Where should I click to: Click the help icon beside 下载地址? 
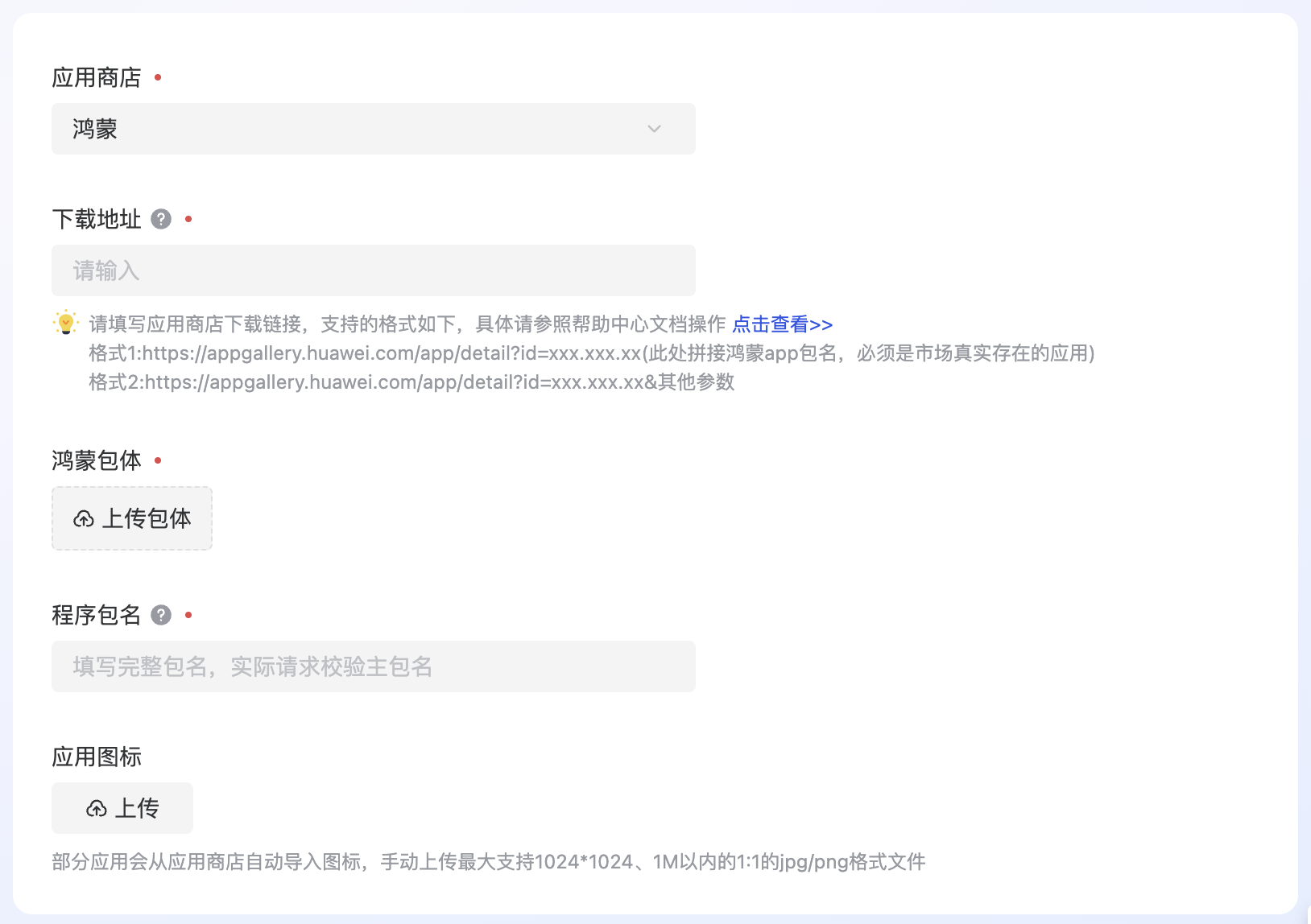[161, 219]
